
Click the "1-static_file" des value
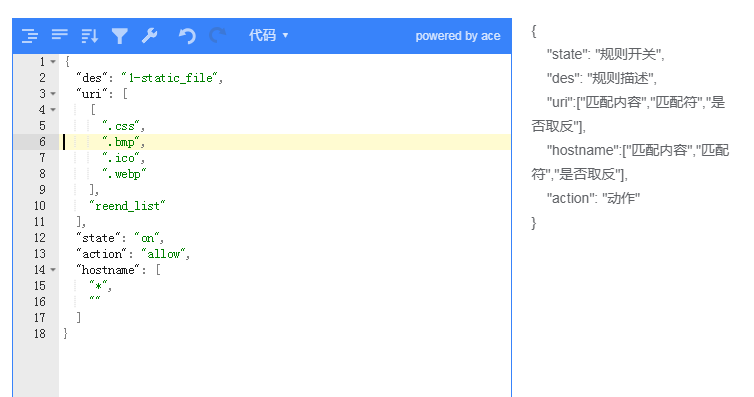pos(170,78)
